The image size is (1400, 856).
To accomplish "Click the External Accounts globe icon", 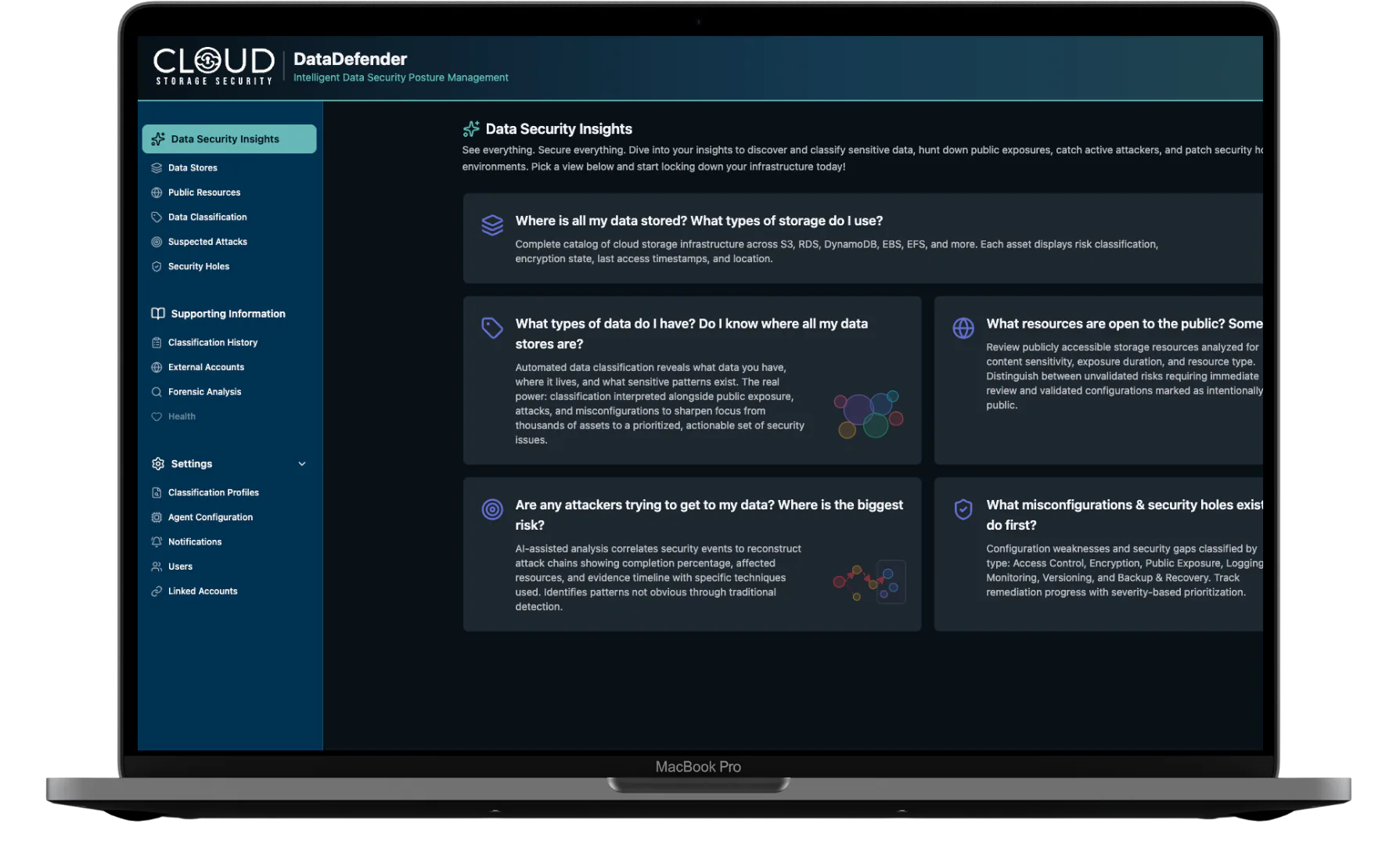I will pos(157,367).
